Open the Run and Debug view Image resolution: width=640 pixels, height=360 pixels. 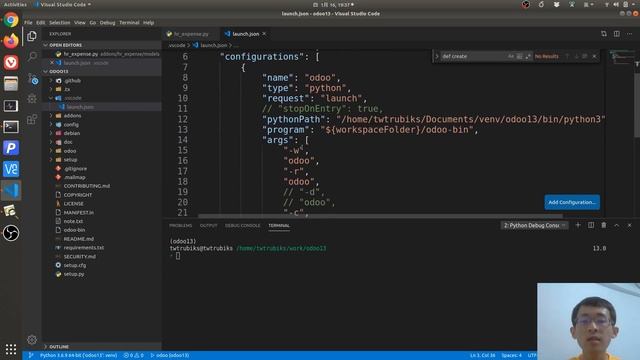click(x=32, y=98)
